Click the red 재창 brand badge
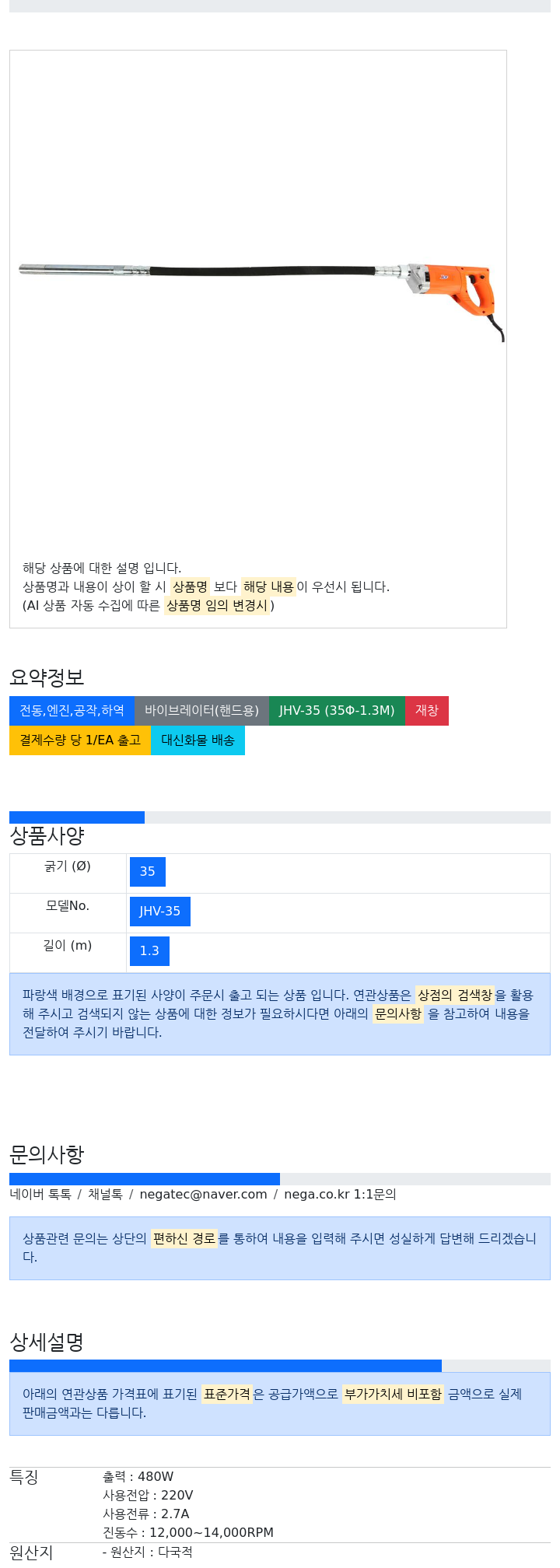 click(427, 711)
